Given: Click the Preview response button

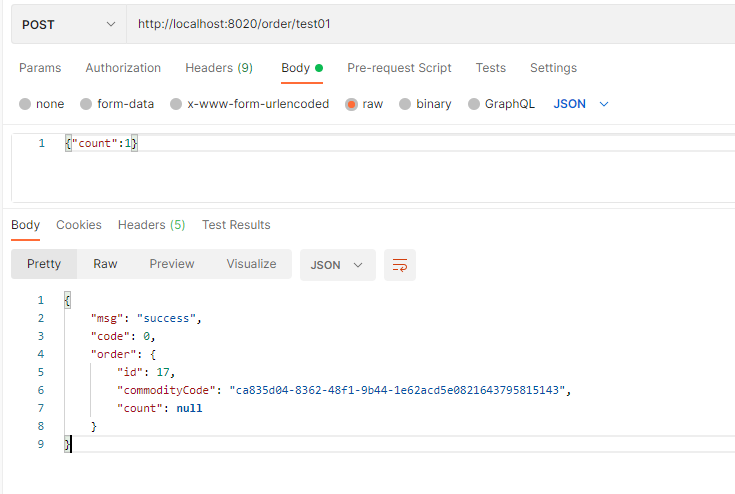Looking at the screenshot, I should coord(172,264).
